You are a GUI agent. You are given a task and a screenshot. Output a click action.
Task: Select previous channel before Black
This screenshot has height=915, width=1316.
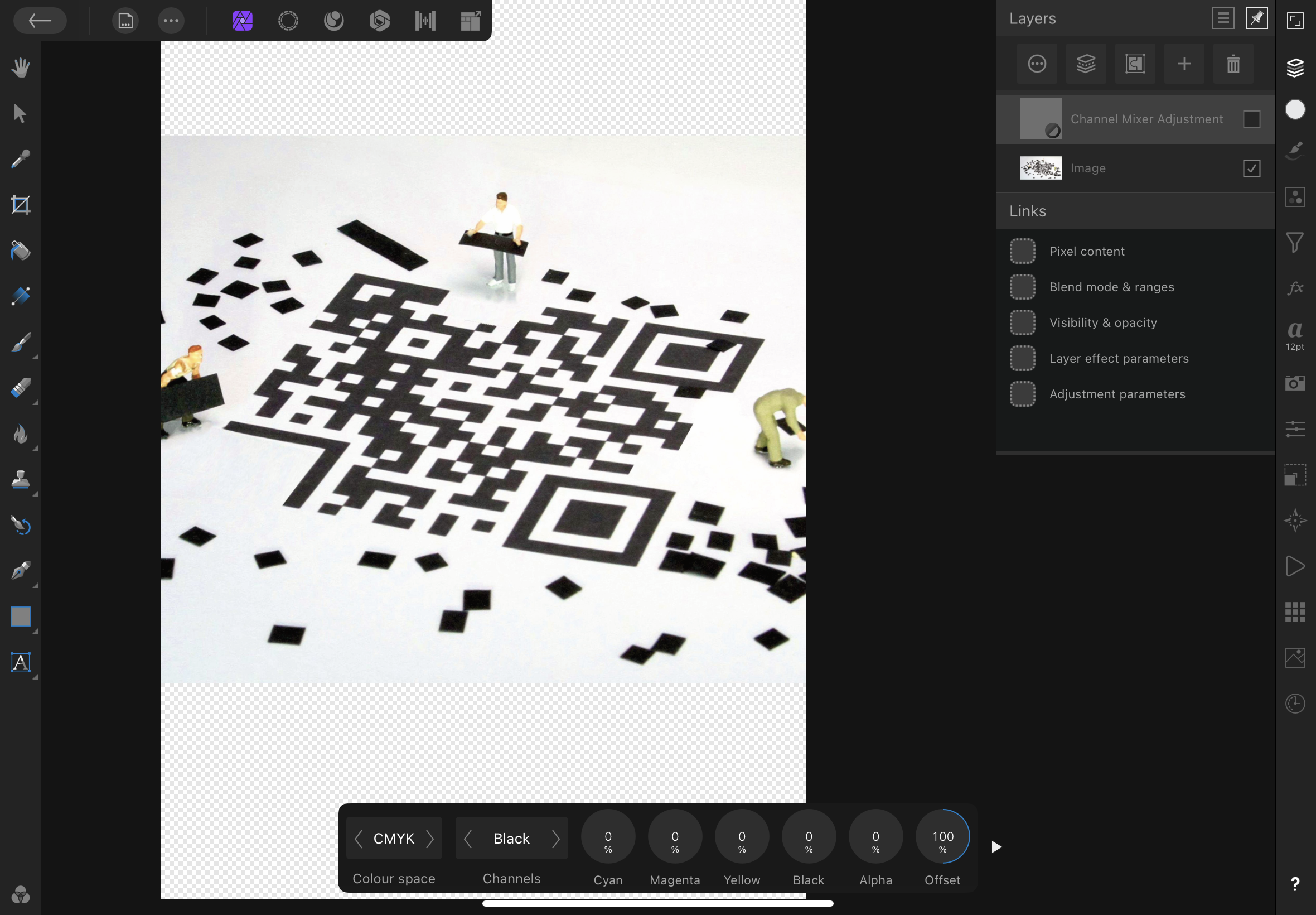click(x=467, y=839)
